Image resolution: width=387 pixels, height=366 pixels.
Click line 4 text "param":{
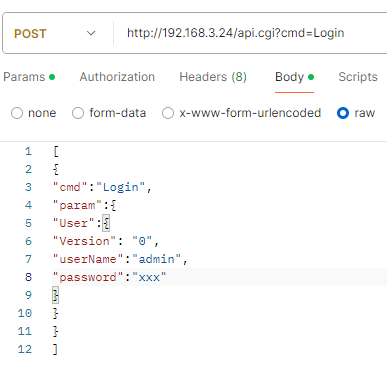point(84,205)
